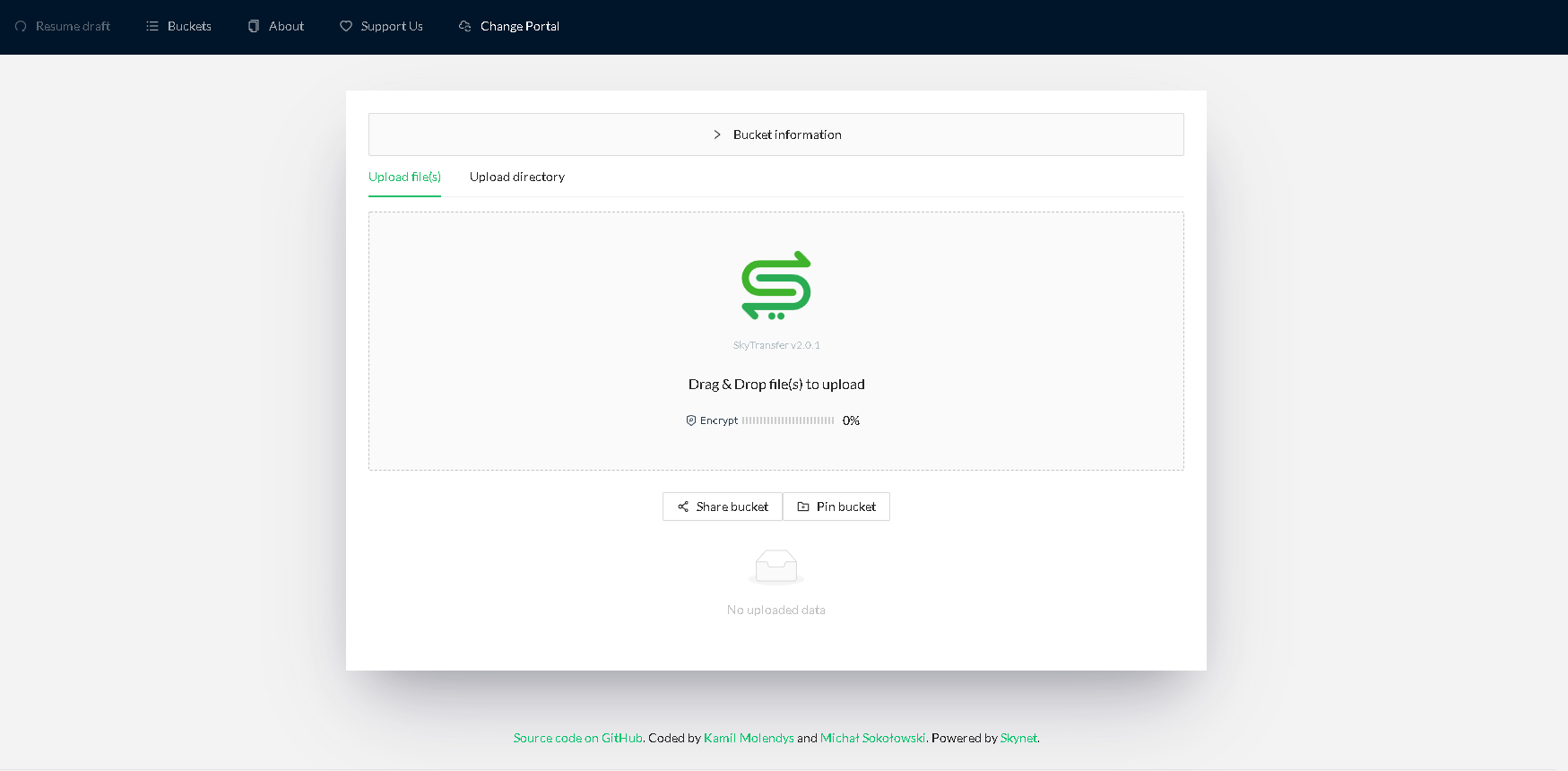
Task: Click the No uploaded data text
Action: tap(776, 610)
